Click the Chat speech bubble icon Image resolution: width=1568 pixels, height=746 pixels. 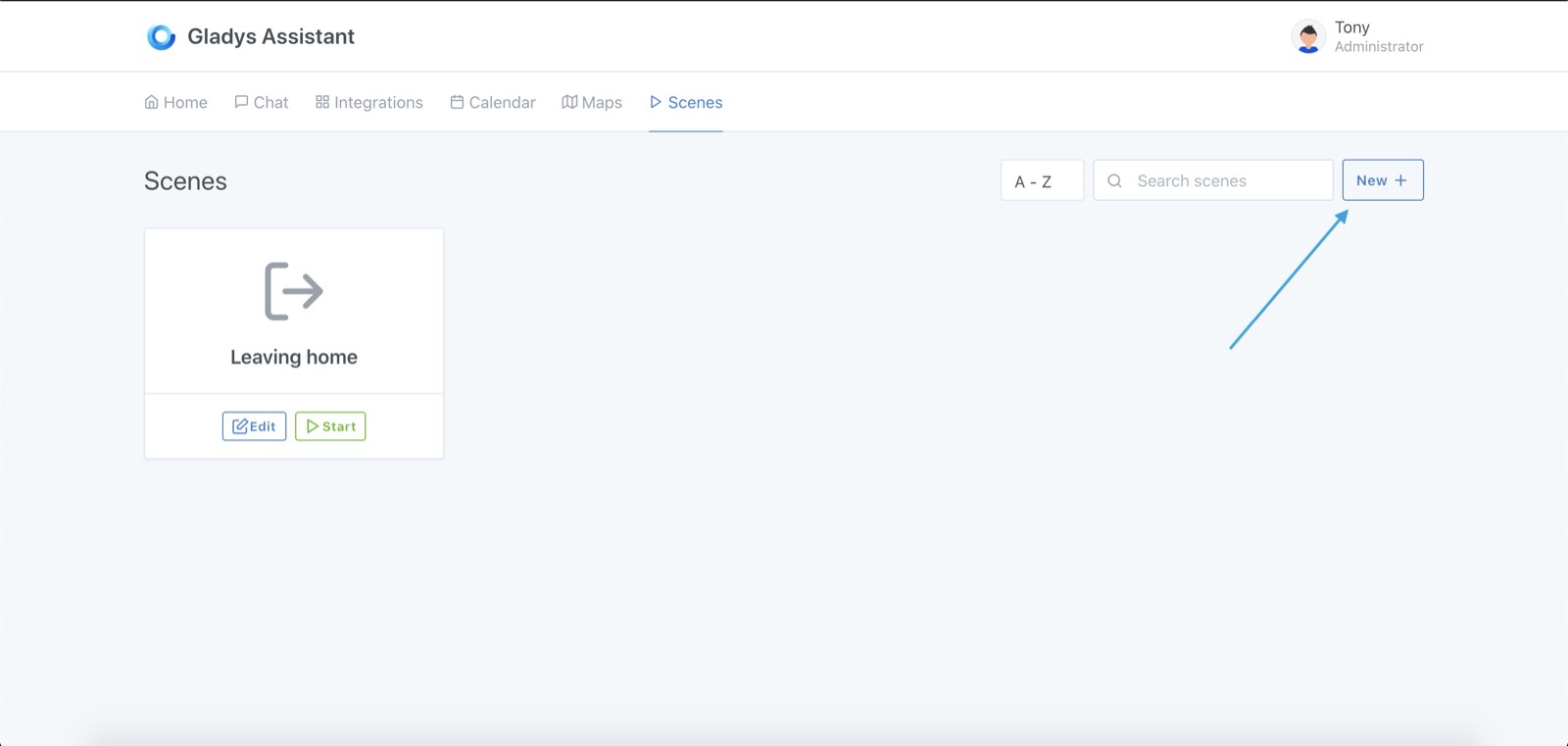(x=241, y=102)
